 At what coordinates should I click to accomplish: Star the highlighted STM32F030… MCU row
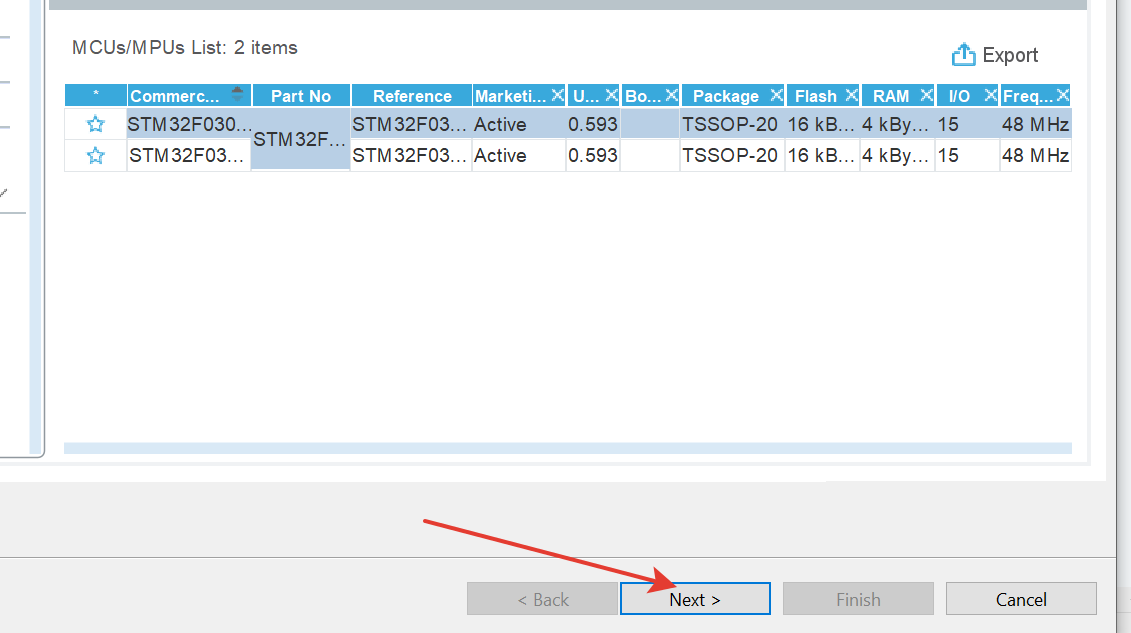pyautogui.click(x=95, y=124)
